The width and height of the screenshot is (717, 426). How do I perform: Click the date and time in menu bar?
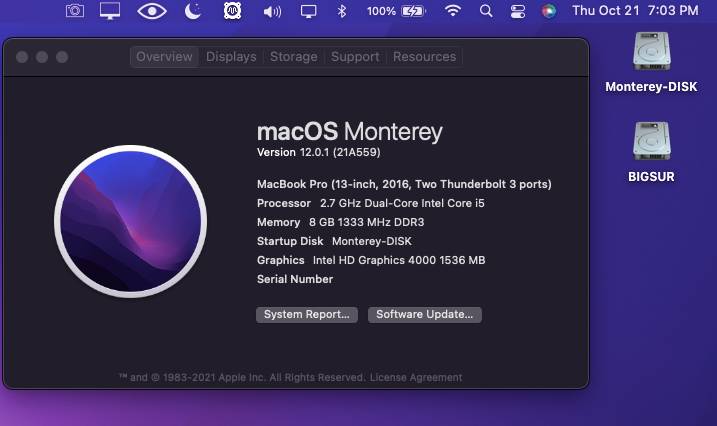click(635, 11)
